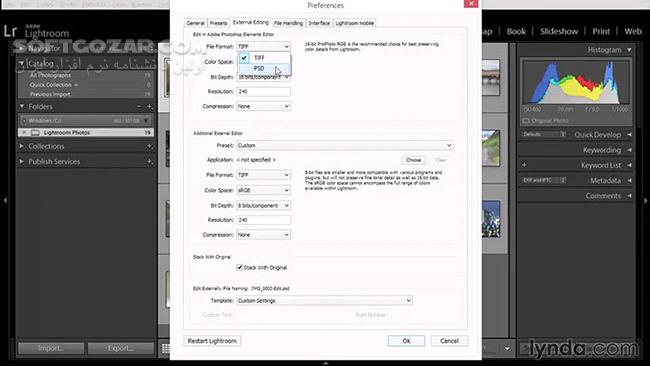Screen dimensions: 650x366
Task: Open the Lightroom mobile tab
Action: coord(354,23)
